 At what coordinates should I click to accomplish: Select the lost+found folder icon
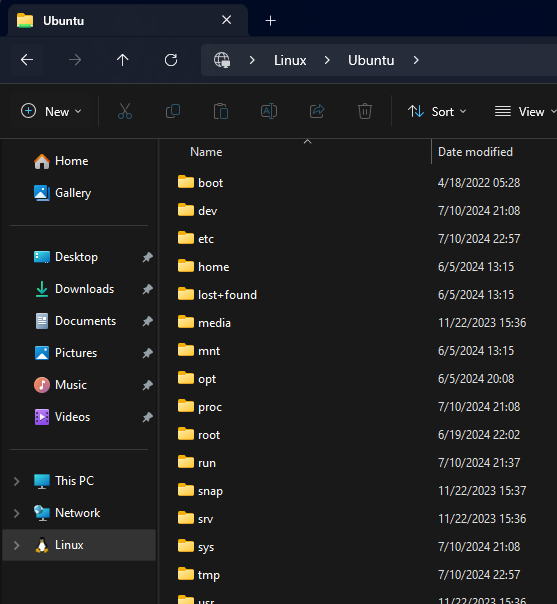click(x=186, y=294)
